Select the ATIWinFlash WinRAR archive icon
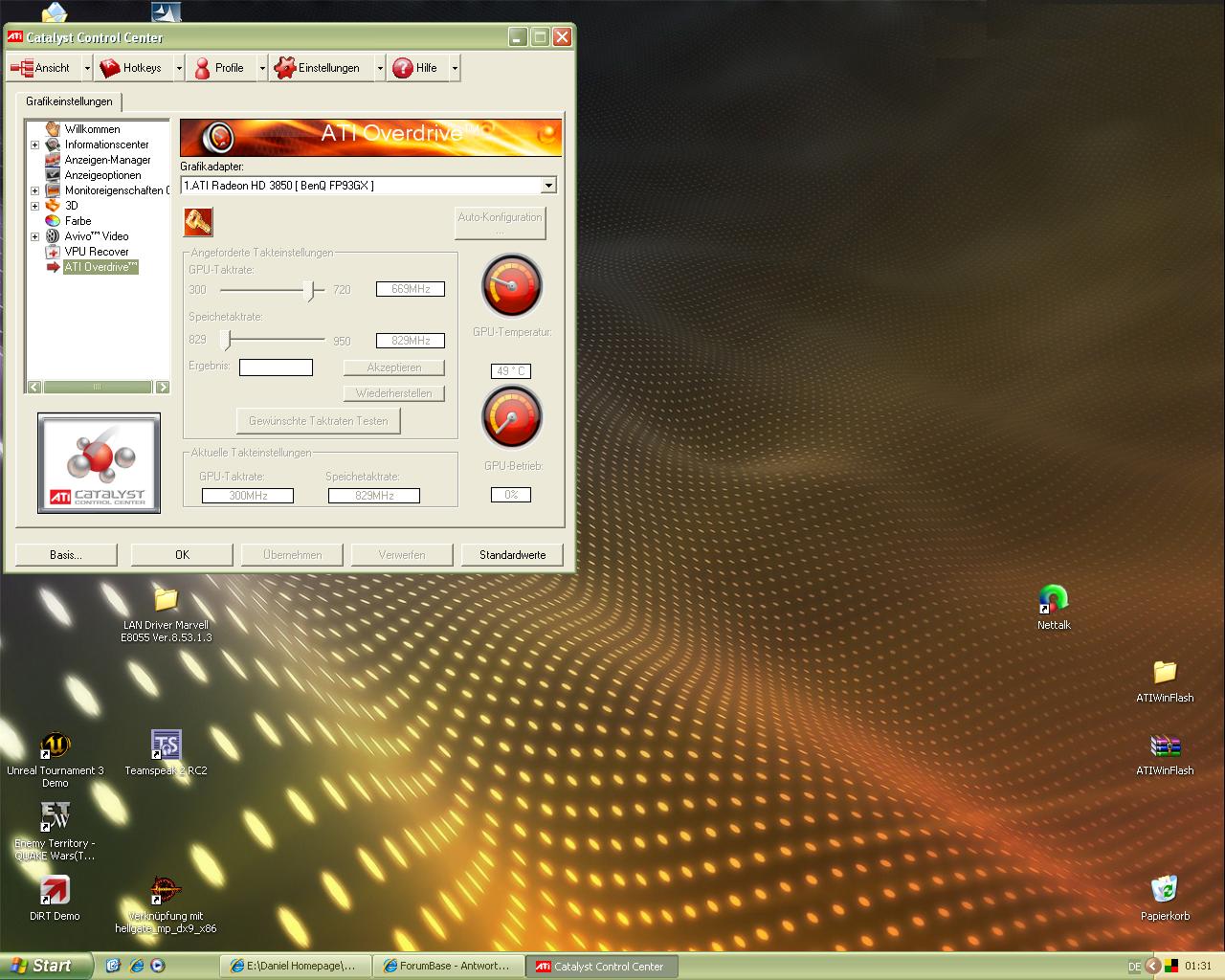Image resolution: width=1225 pixels, height=980 pixels. pyautogui.click(x=1165, y=746)
